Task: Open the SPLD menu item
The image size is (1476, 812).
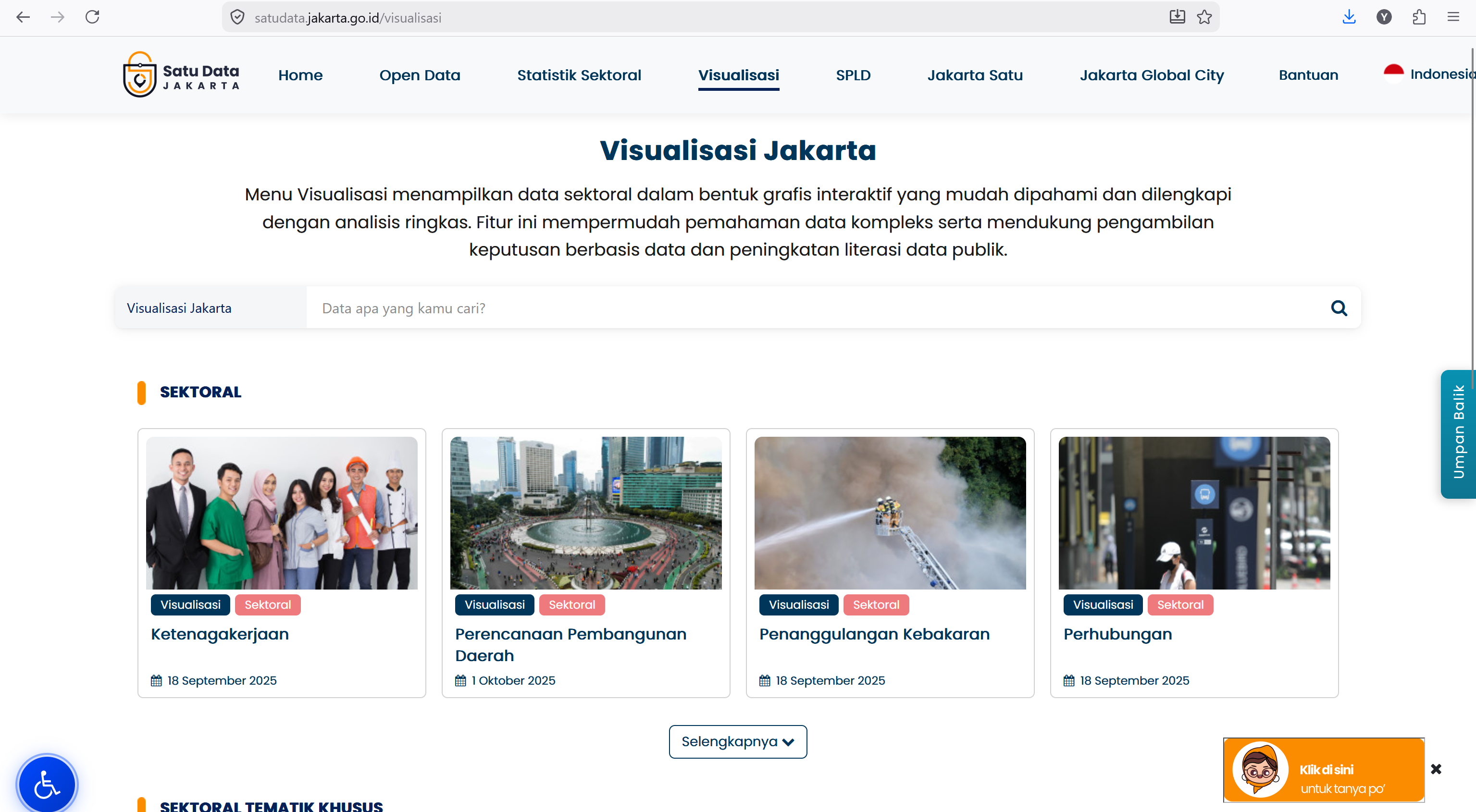Action: pos(853,75)
